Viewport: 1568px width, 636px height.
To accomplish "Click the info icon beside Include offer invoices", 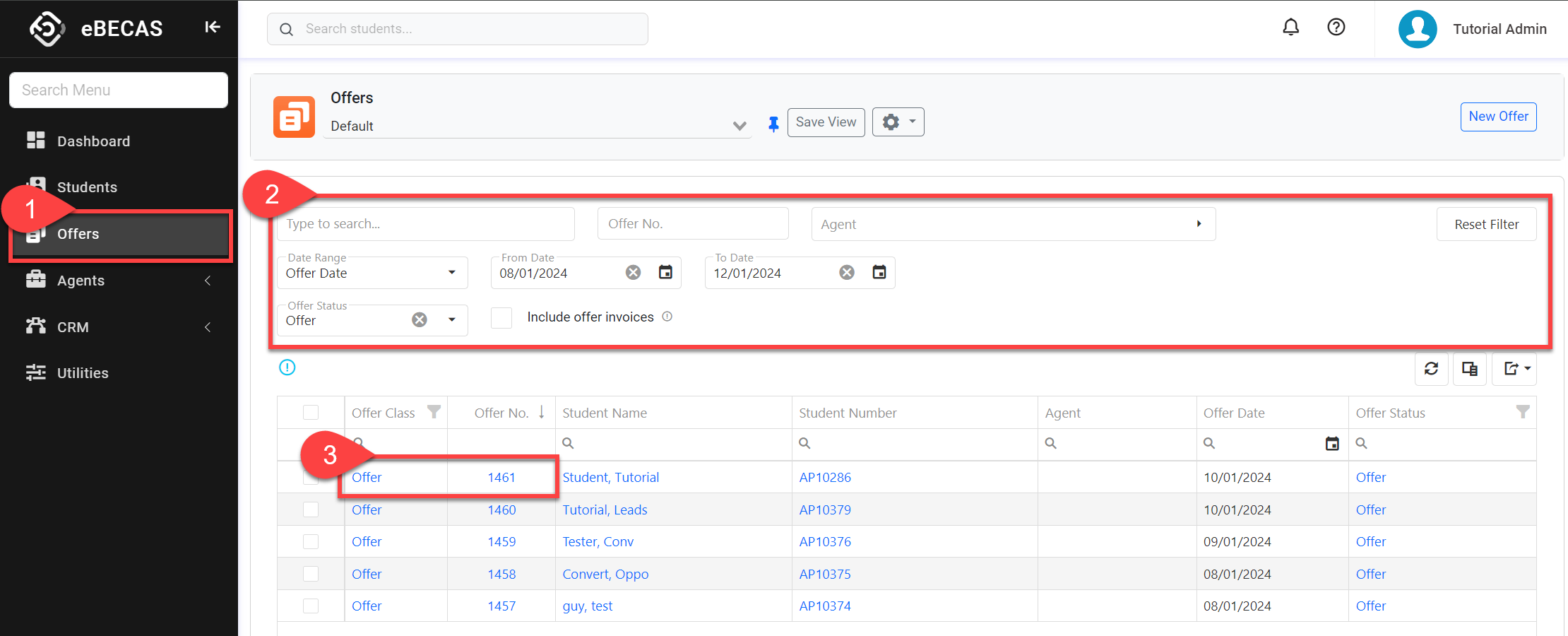I will pos(667,317).
